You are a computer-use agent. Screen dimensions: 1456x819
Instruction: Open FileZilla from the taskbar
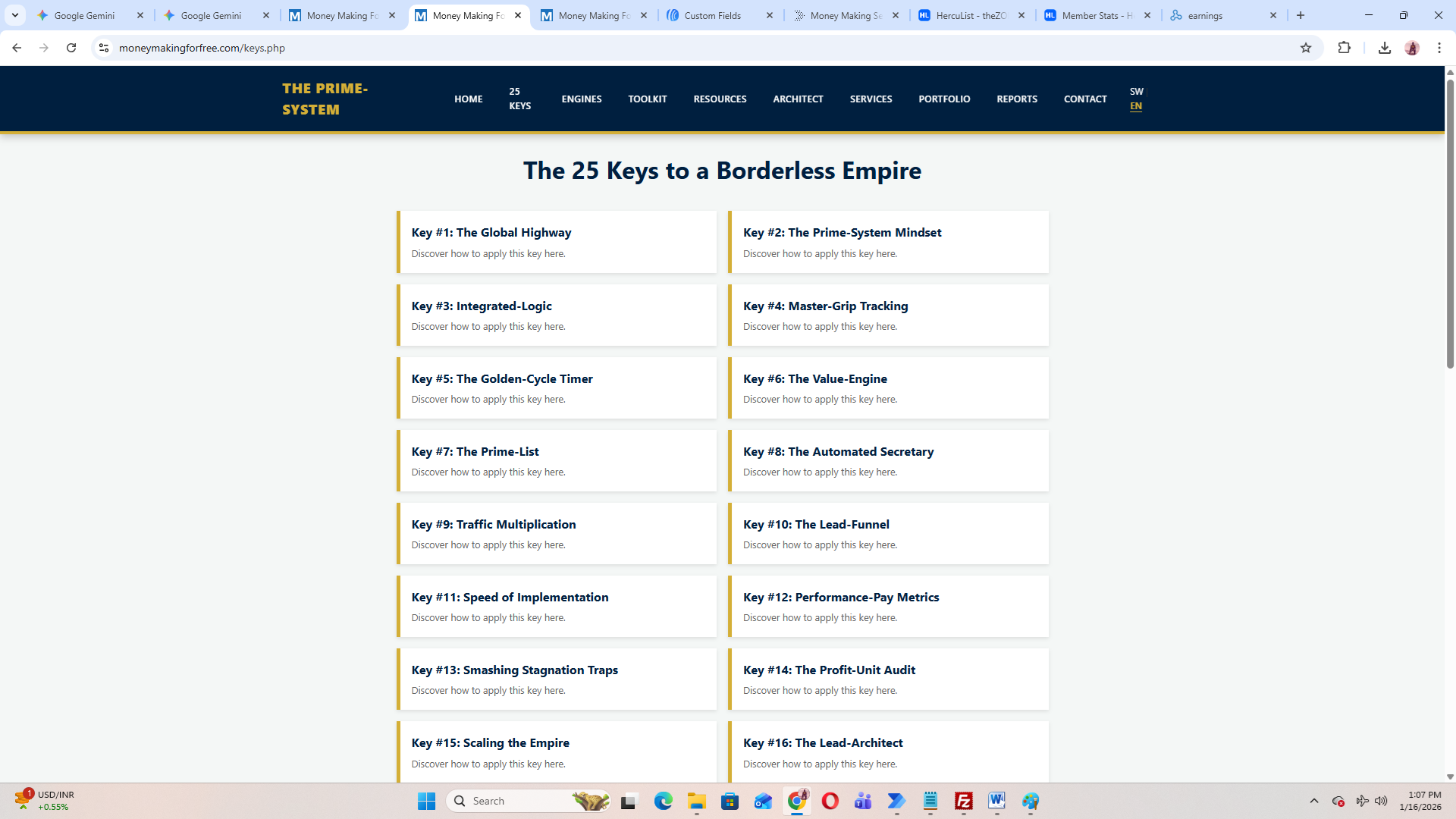[x=963, y=801]
